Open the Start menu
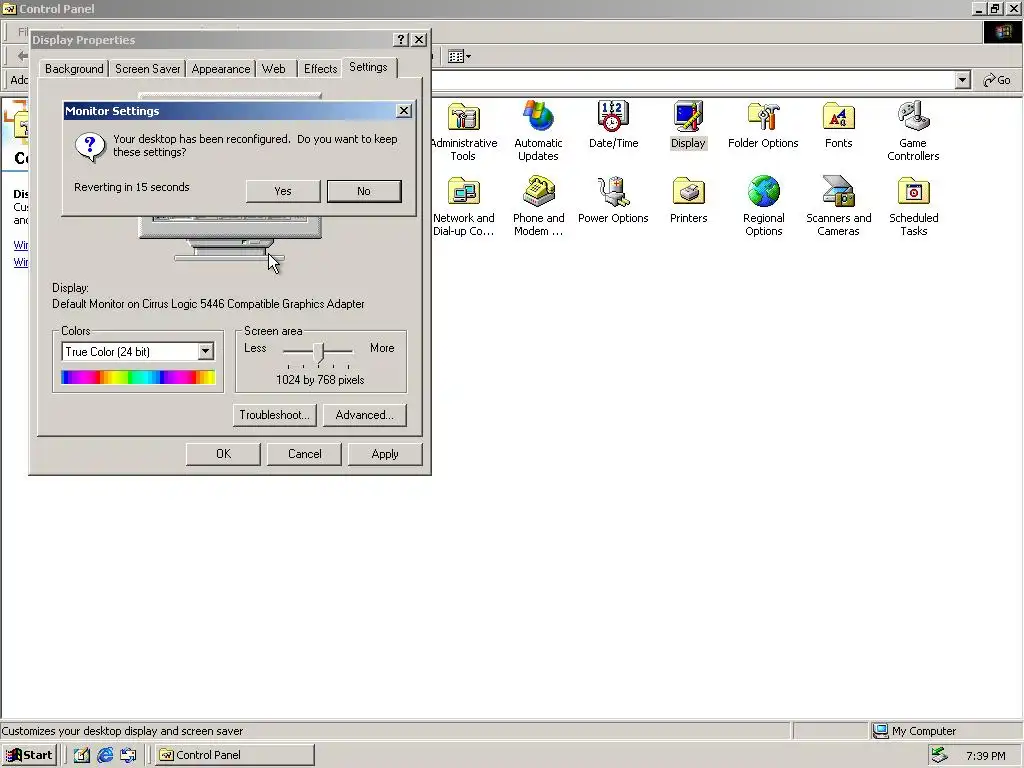Viewport: 1024px width, 768px height. [29, 755]
